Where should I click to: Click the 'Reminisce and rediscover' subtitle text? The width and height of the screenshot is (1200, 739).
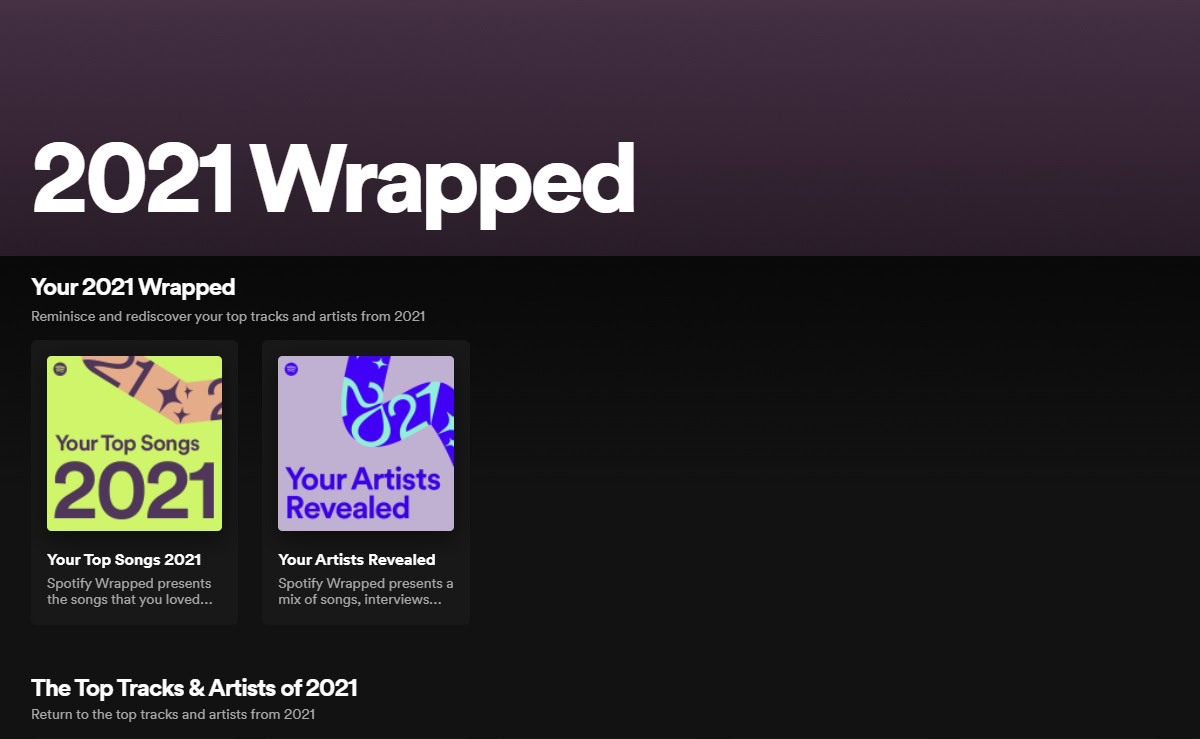(228, 316)
